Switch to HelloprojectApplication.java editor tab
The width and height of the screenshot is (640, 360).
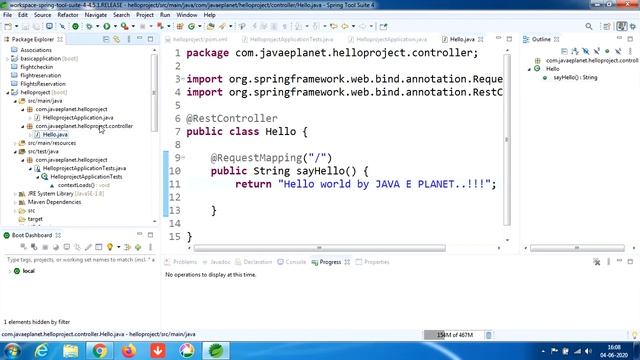388,39
